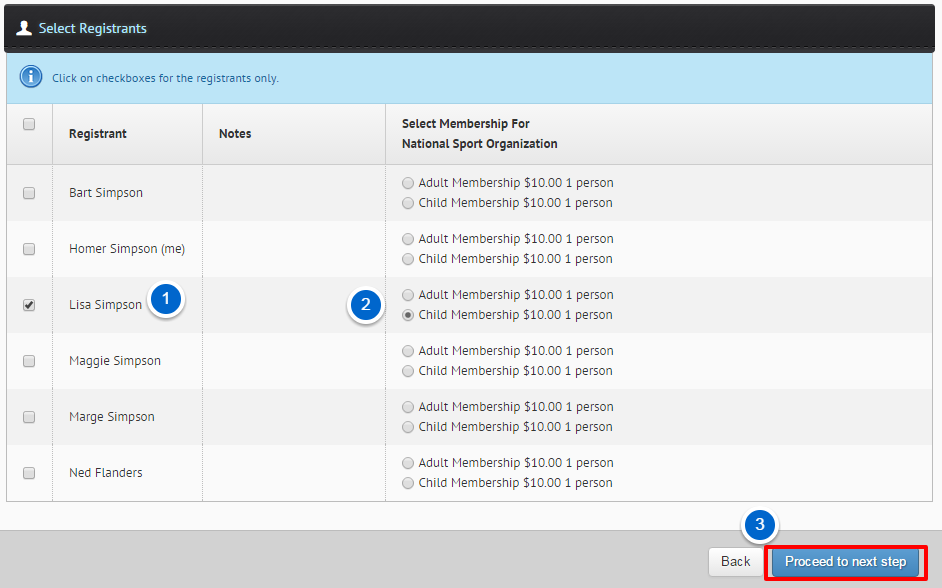The image size is (942, 588).
Task: Check the box for Maggie Simpson
Action: [x=29, y=361]
